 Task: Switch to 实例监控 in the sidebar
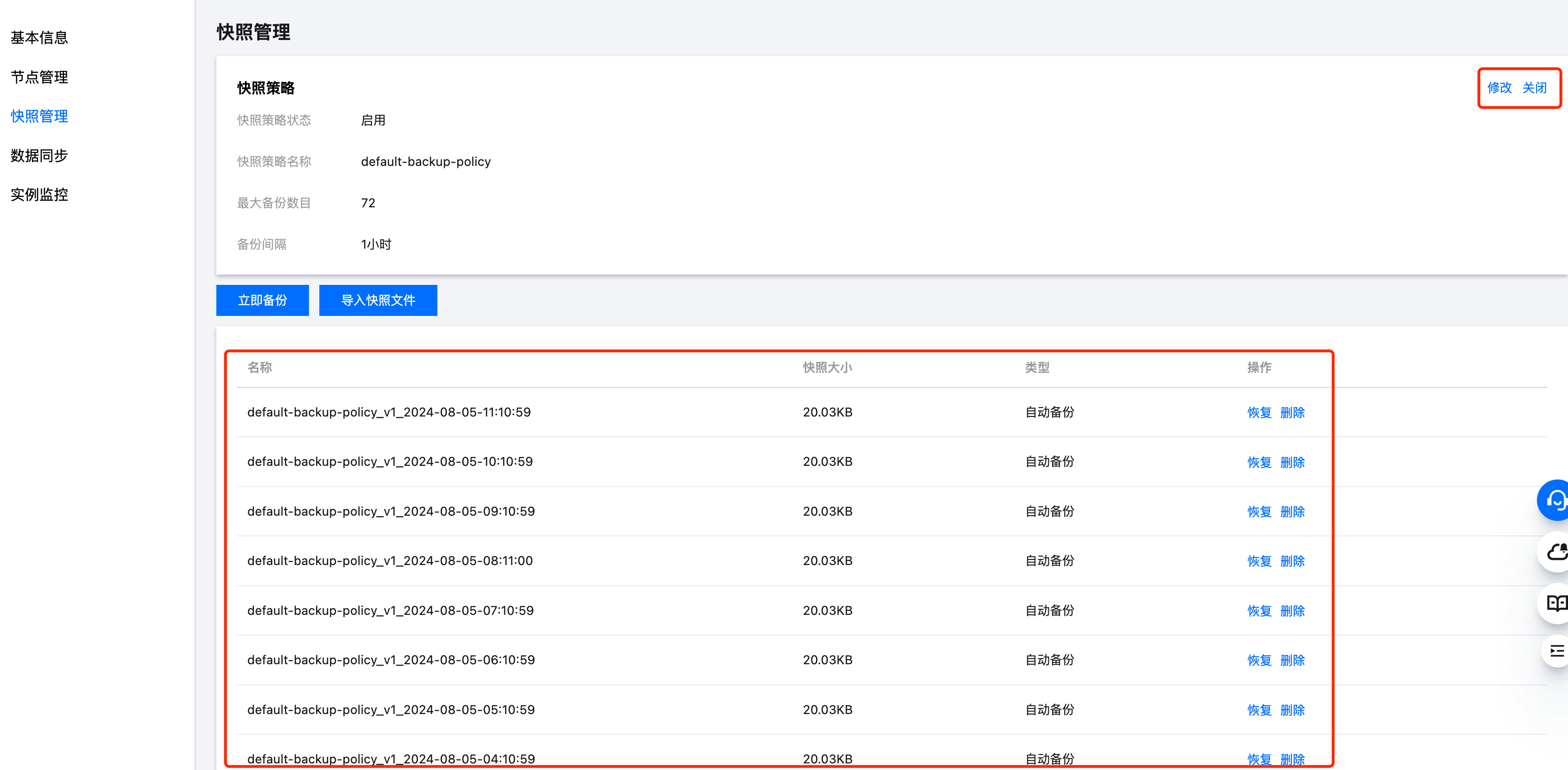point(39,195)
